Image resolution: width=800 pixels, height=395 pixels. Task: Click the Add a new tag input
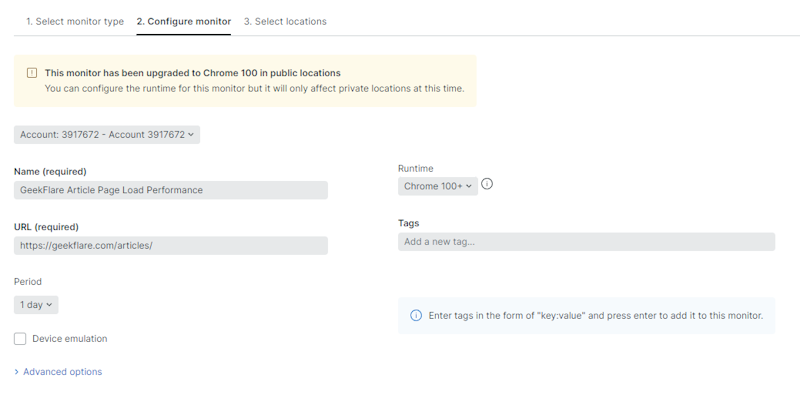(586, 242)
